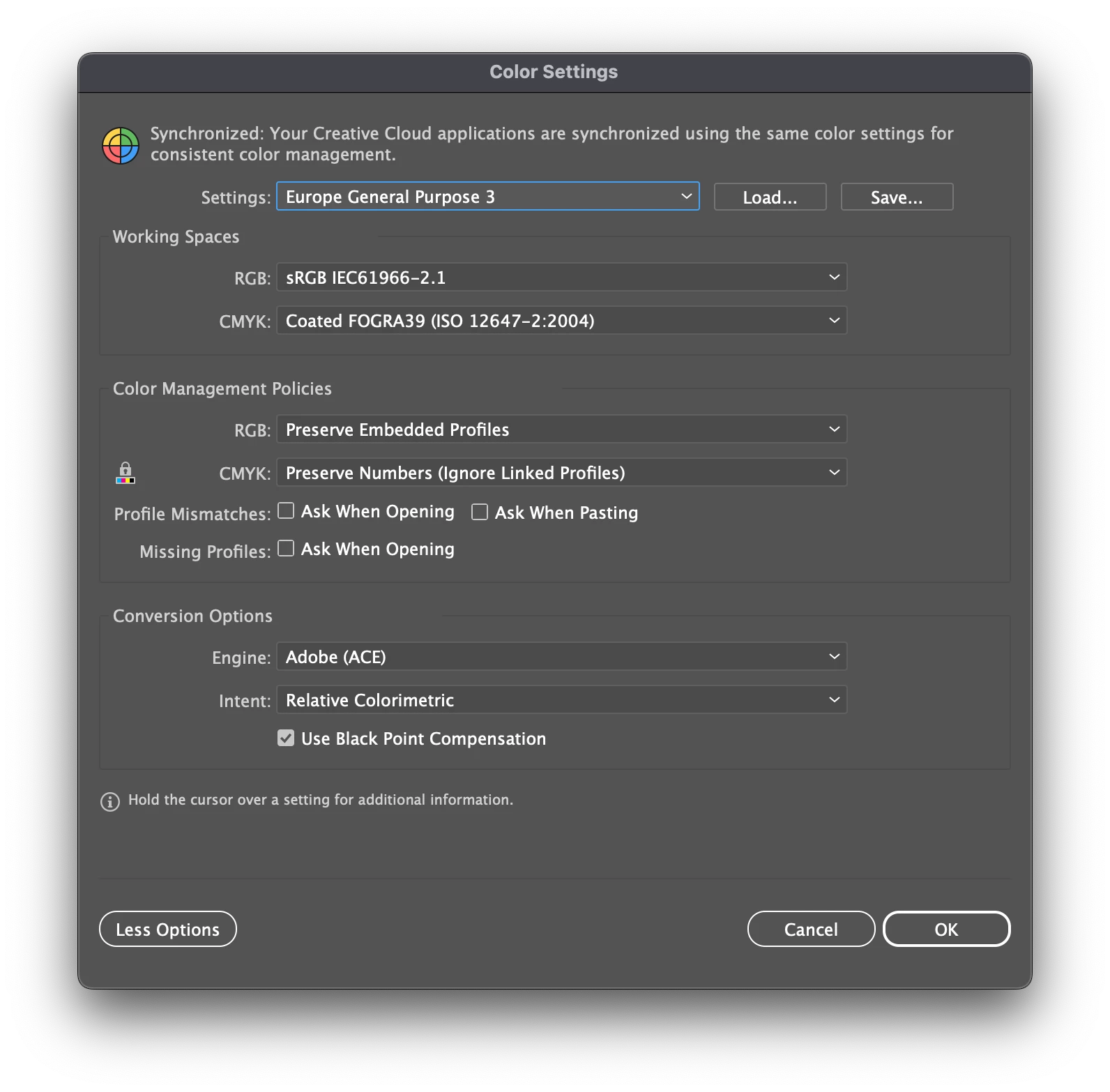Confirm color settings with OK

pos(947,930)
